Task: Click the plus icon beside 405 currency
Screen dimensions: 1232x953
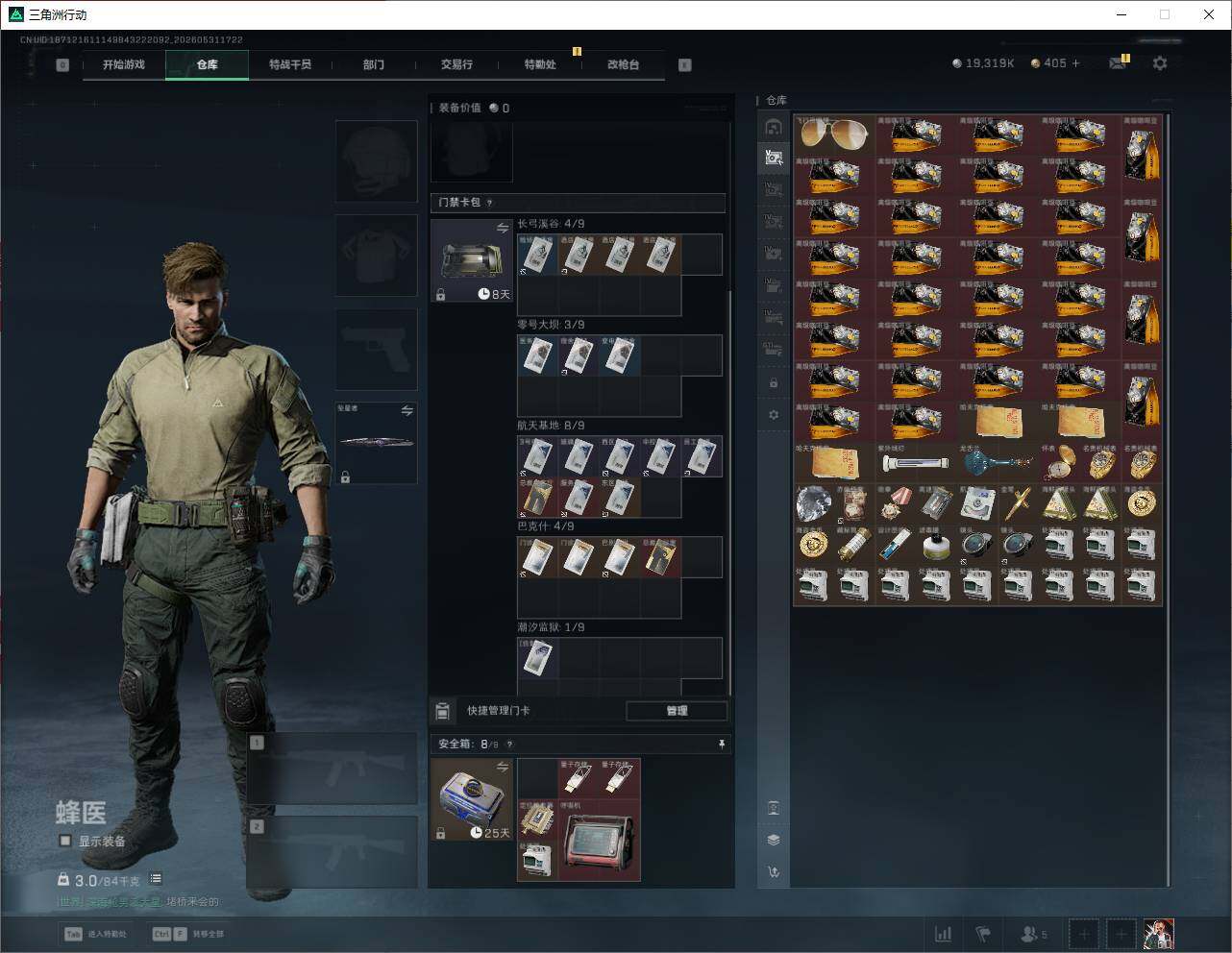Action: click(x=1076, y=63)
